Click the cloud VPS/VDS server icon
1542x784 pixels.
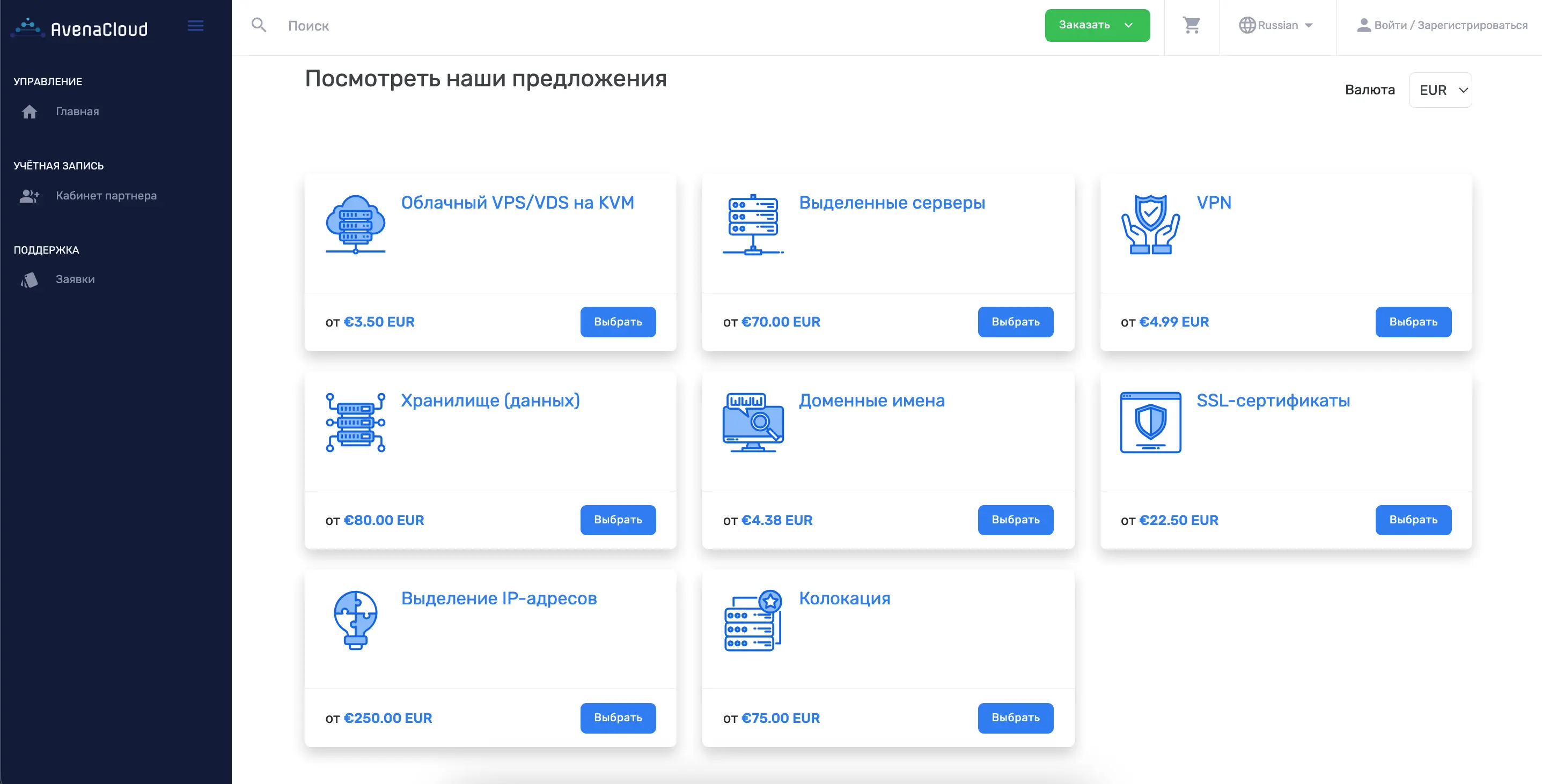pos(356,225)
